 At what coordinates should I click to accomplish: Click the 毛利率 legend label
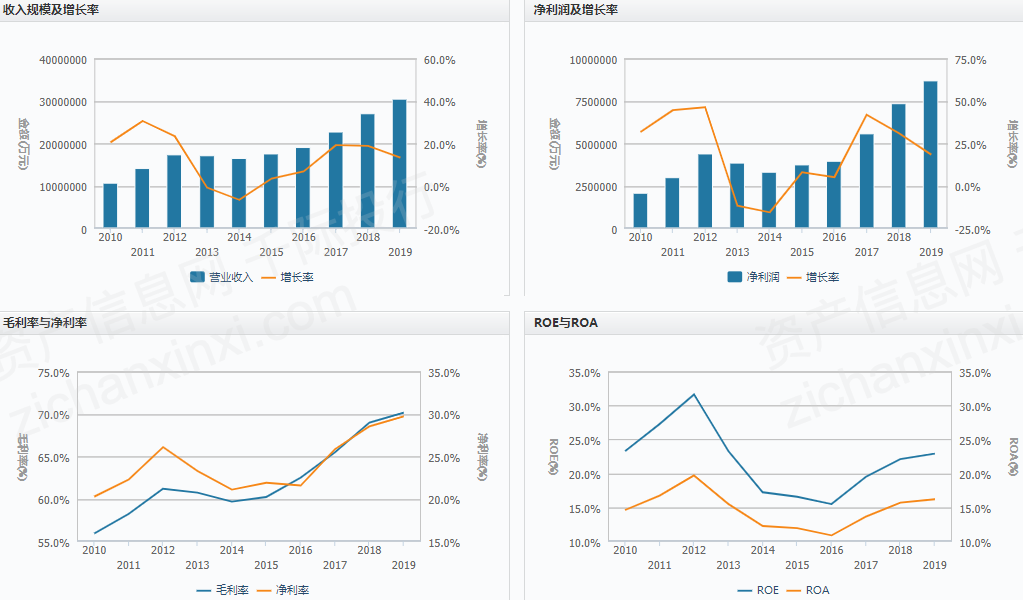tap(231, 590)
